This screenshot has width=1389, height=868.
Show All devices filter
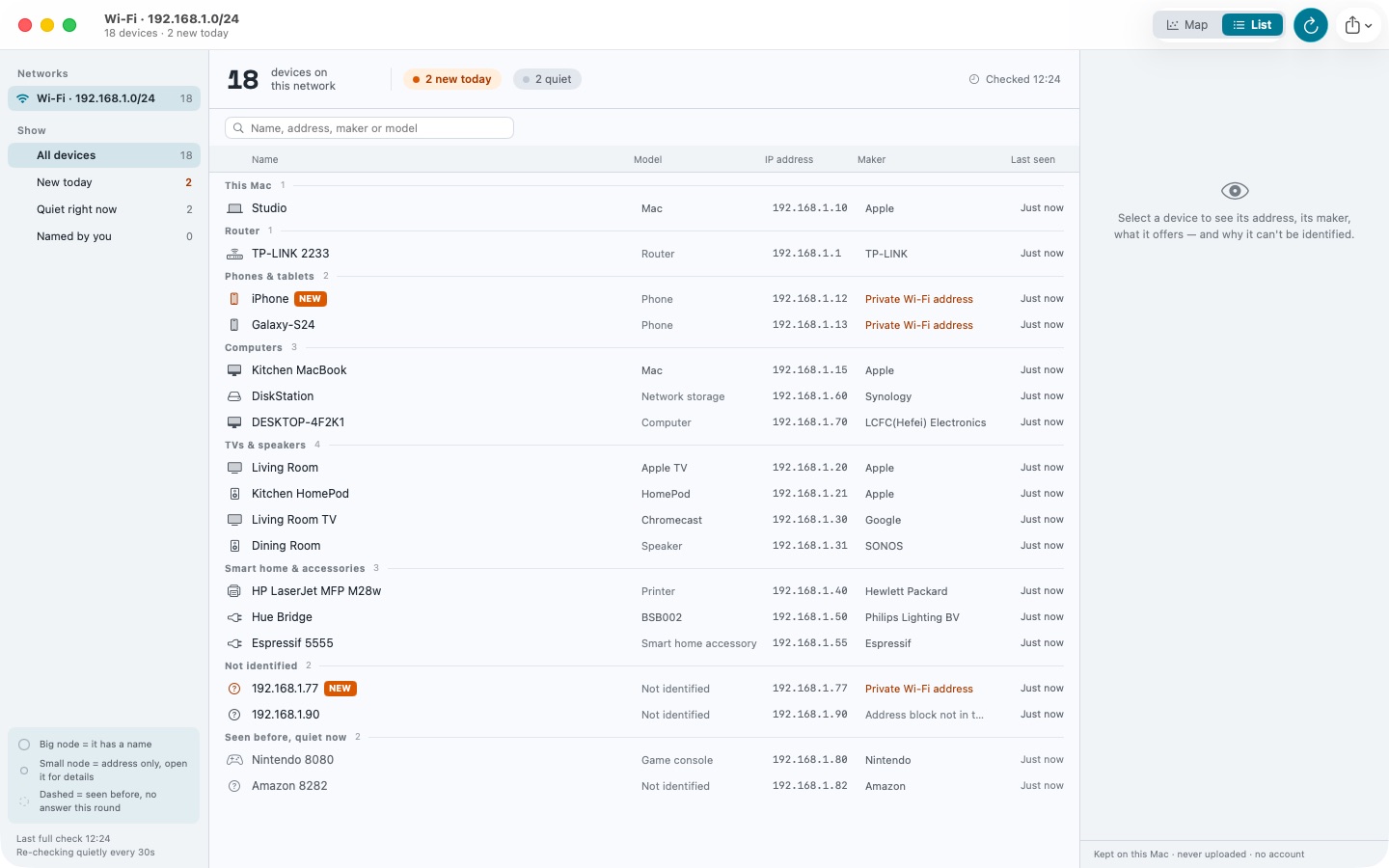(x=104, y=155)
